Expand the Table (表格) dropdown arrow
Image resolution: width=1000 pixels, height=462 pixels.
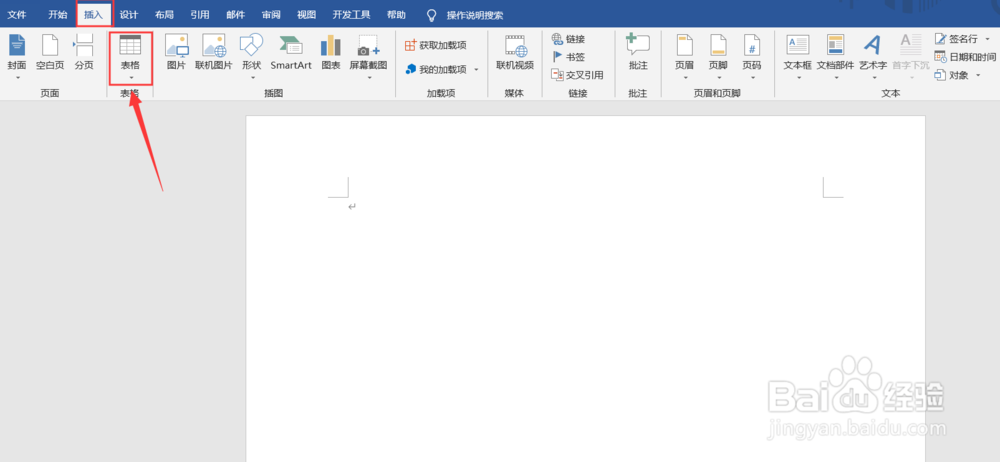[x=131, y=78]
